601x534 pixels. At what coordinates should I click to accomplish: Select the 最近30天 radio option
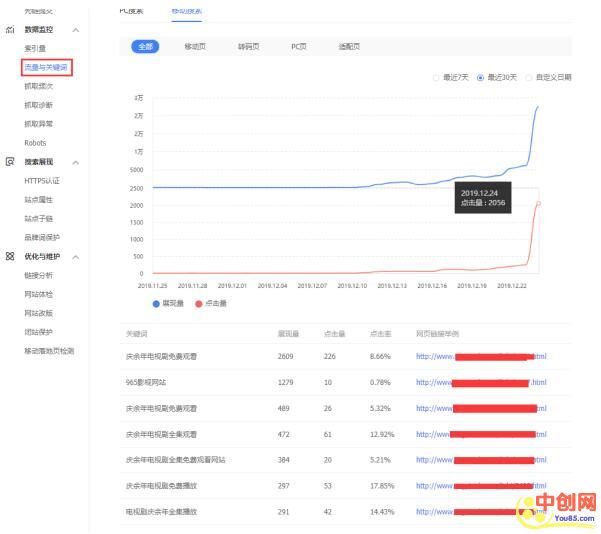481,77
